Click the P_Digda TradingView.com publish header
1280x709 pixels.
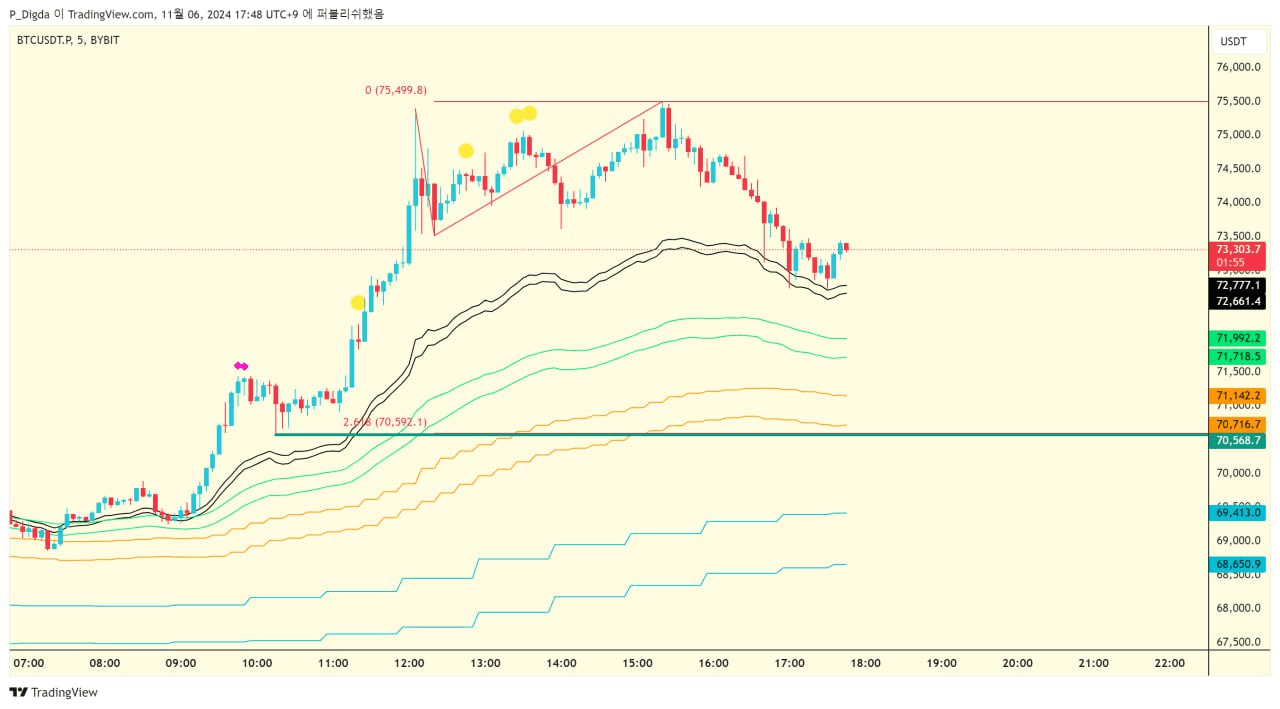(195, 13)
